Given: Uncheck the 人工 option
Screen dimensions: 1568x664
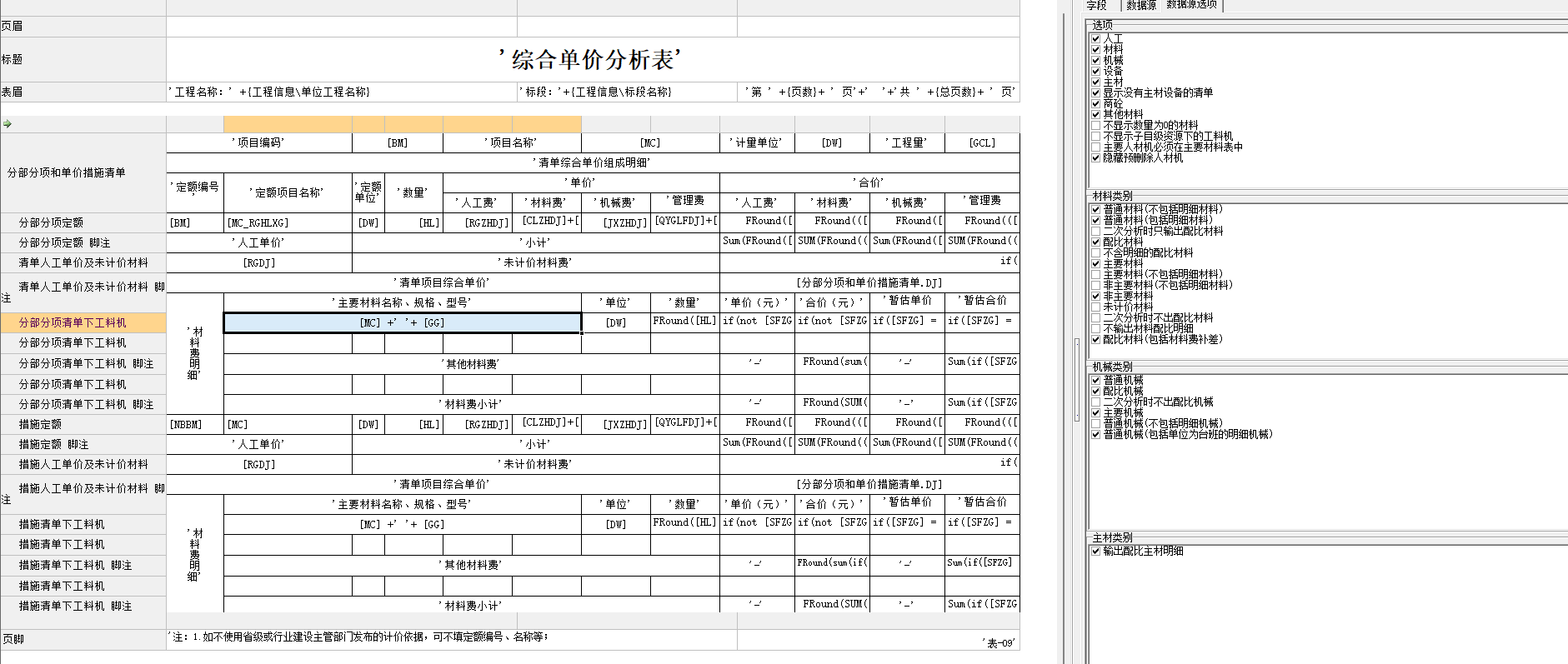Looking at the screenshot, I should 1095,38.
